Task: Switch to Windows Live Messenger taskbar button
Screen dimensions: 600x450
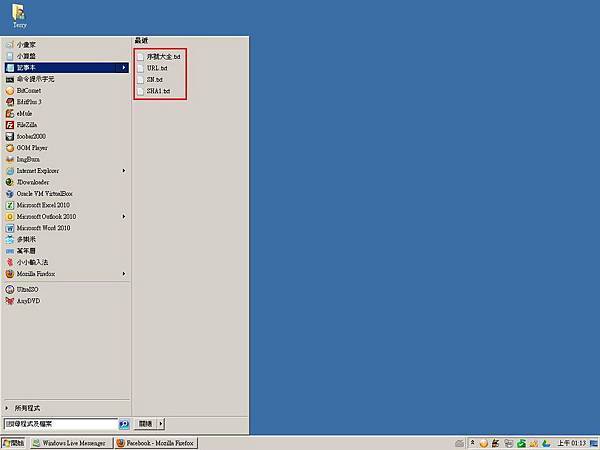Action: [72, 443]
